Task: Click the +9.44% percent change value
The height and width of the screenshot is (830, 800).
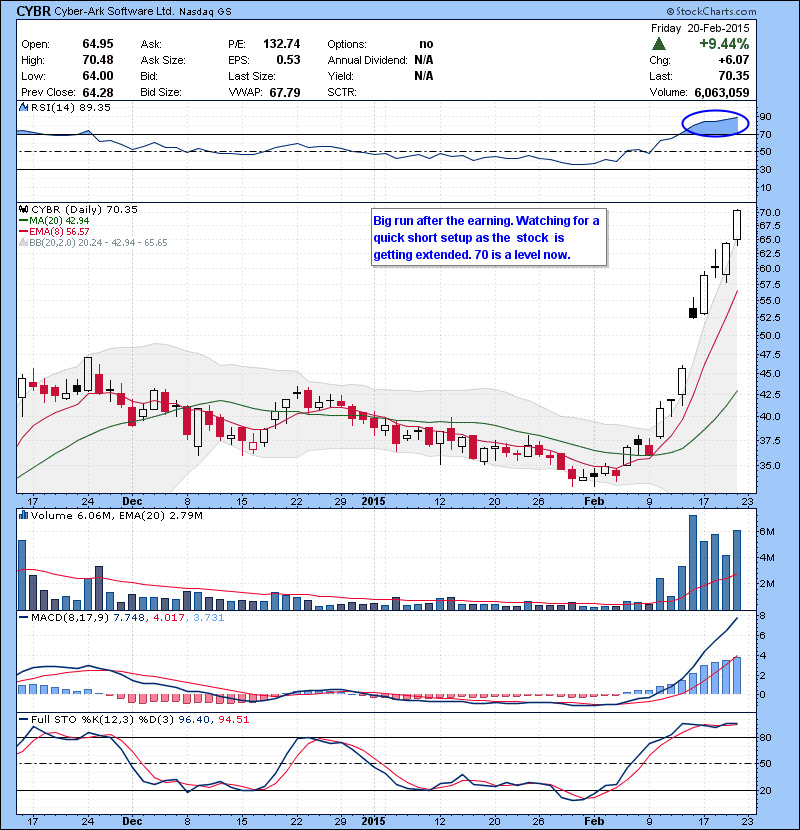Action: (724, 43)
